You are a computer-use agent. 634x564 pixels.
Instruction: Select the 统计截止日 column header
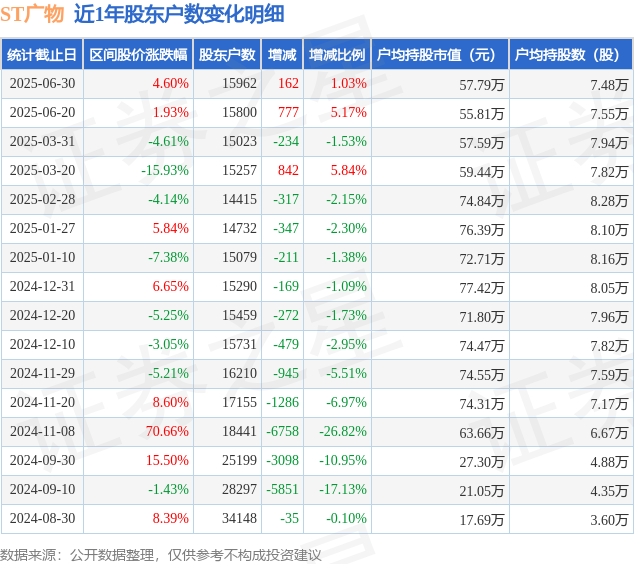point(42,55)
